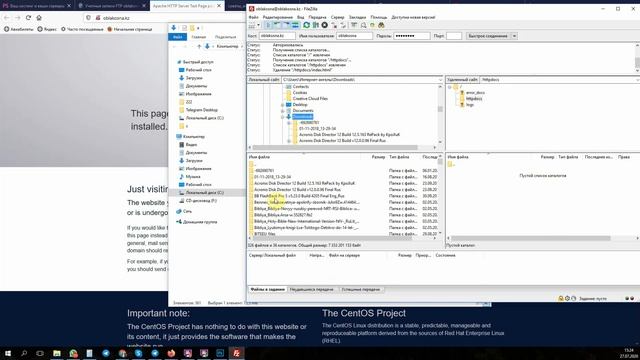This screenshot has height=360, width=640.
Task: Open the Редактирование menu
Action: click(x=278, y=17)
